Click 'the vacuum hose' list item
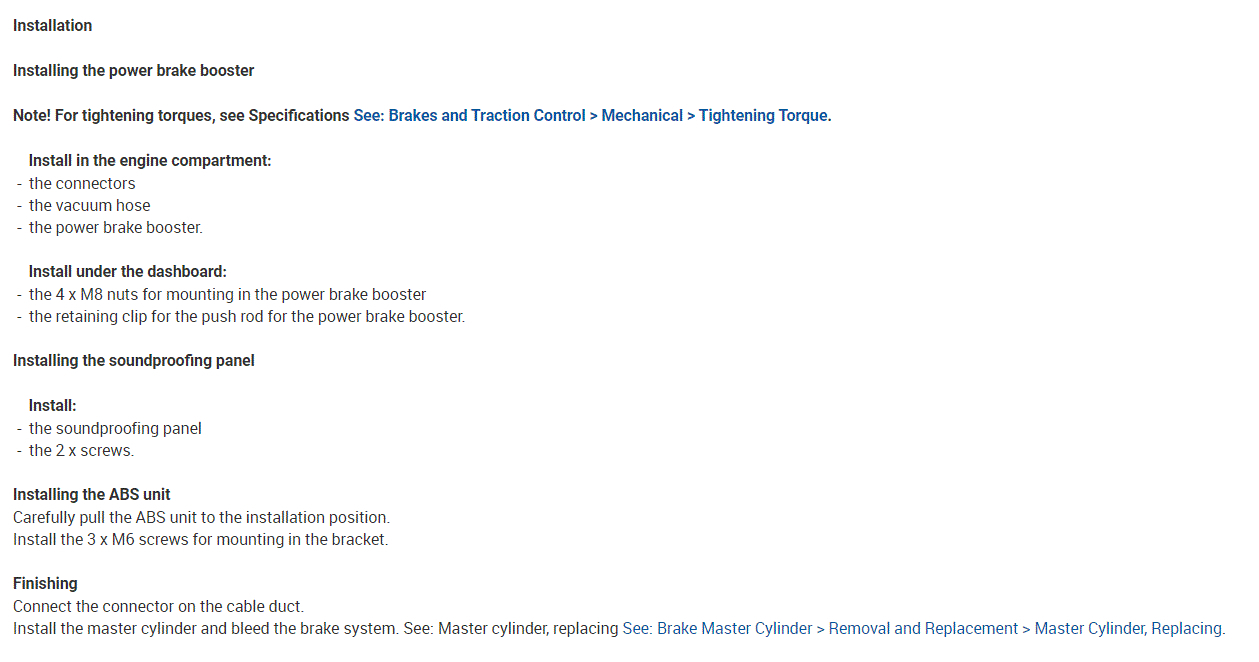Image resolution: width=1259 pixels, height=662 pixels. [x=89, y=206]
